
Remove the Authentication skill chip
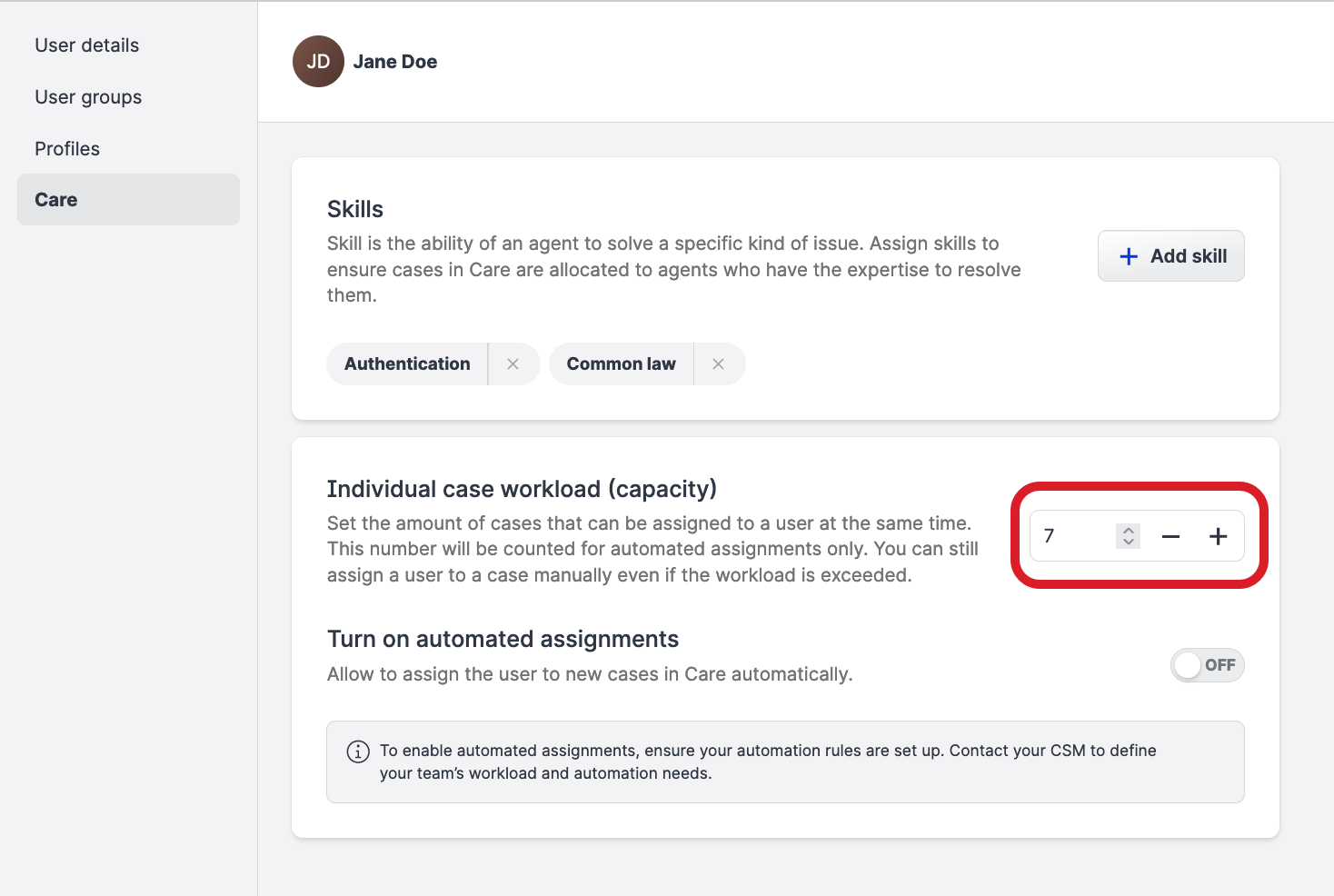513,363
